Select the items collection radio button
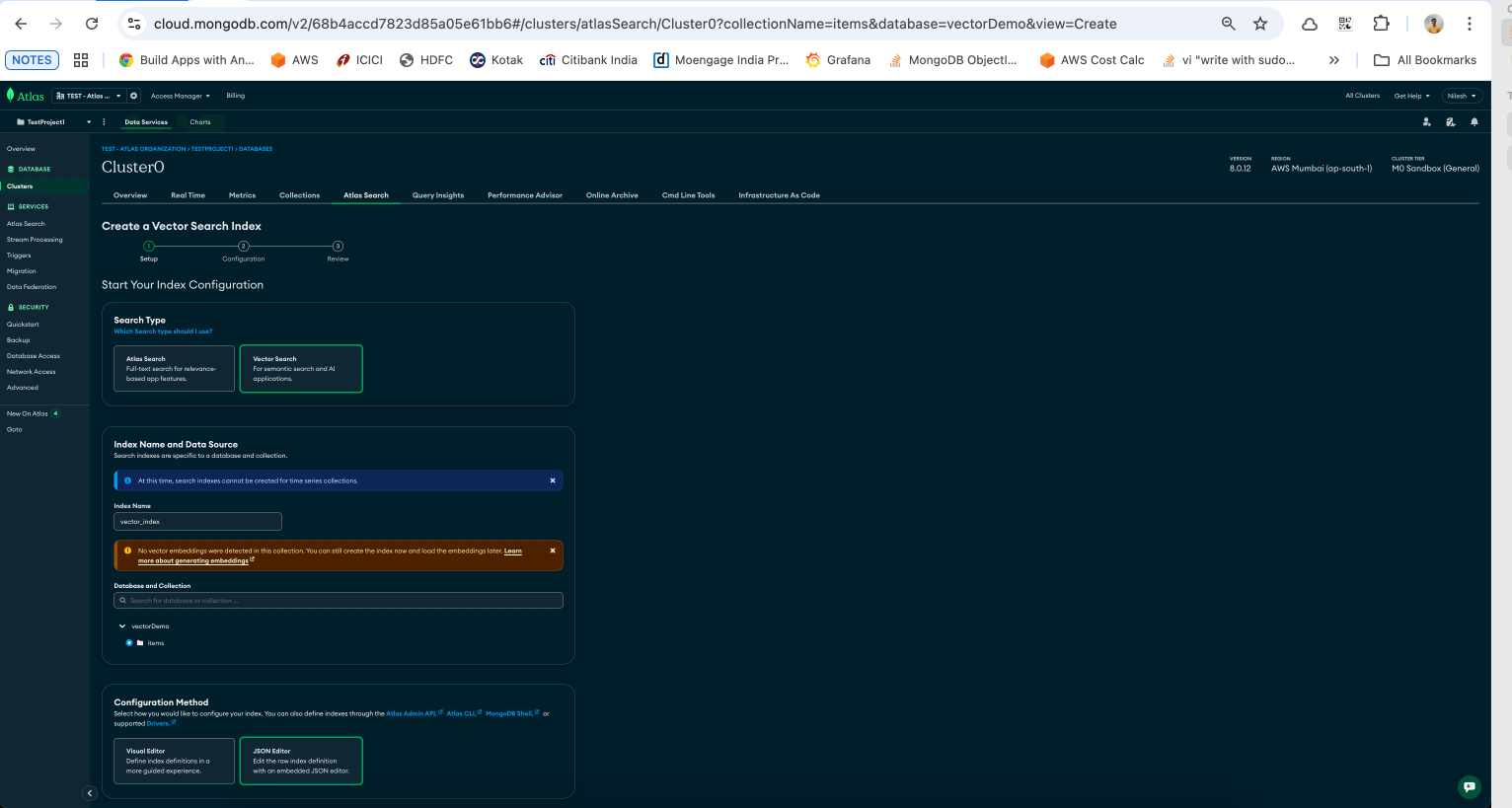This screenshot has width=1512, height=808. click(x=129, y=642)
